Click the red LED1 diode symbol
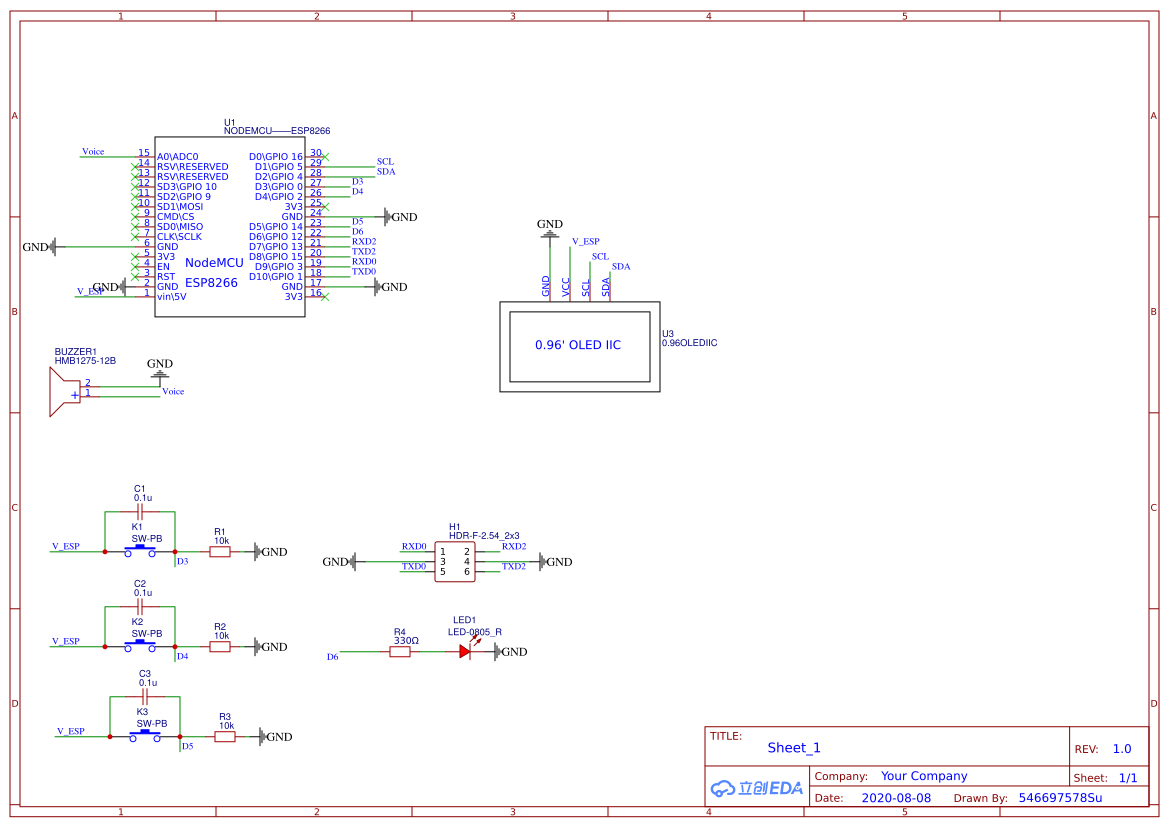1169x827 pixels. [466, 652]
